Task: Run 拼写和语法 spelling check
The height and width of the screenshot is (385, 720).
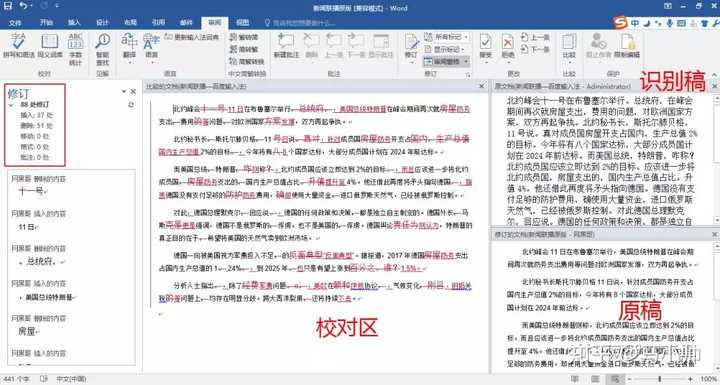Action: (19, 45)
